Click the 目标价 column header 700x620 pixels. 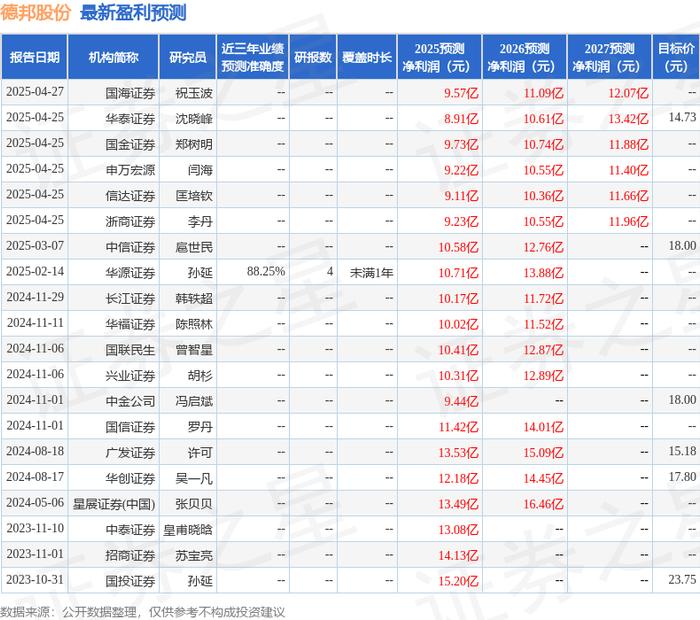(x=676, y=57)
